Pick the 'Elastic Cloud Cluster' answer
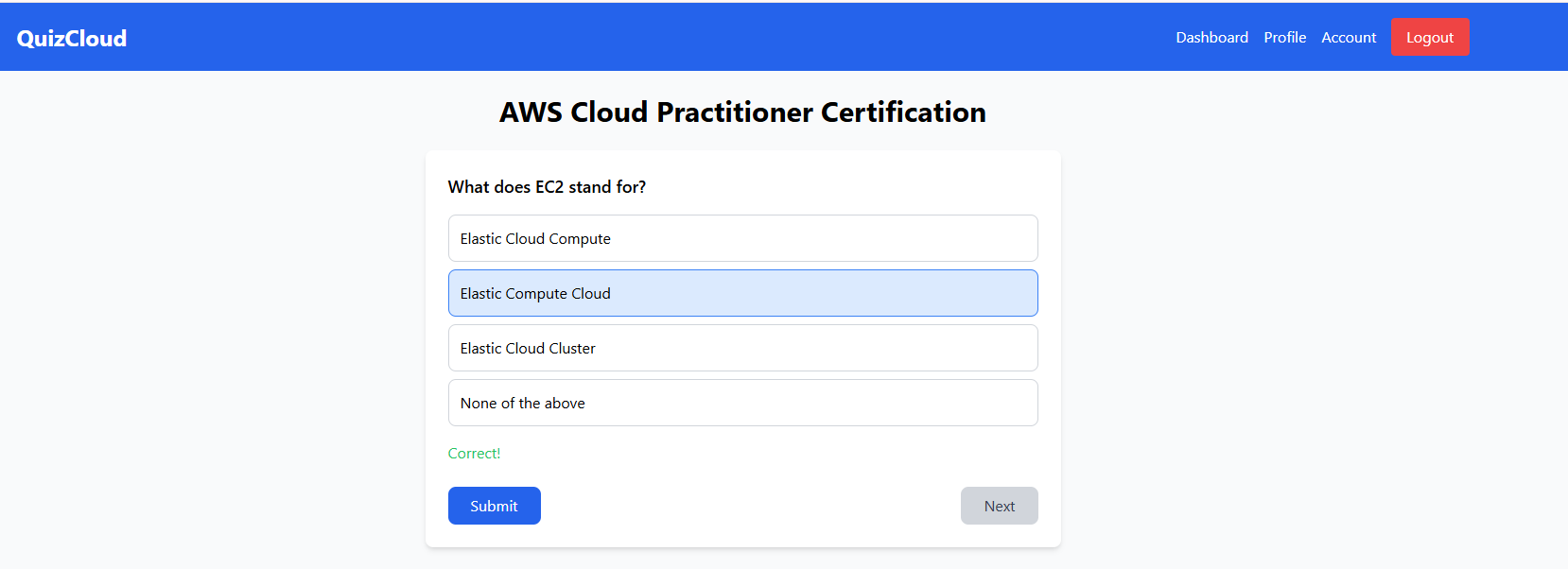This screenshot has width=1568, height=569. tap(742, 348)
